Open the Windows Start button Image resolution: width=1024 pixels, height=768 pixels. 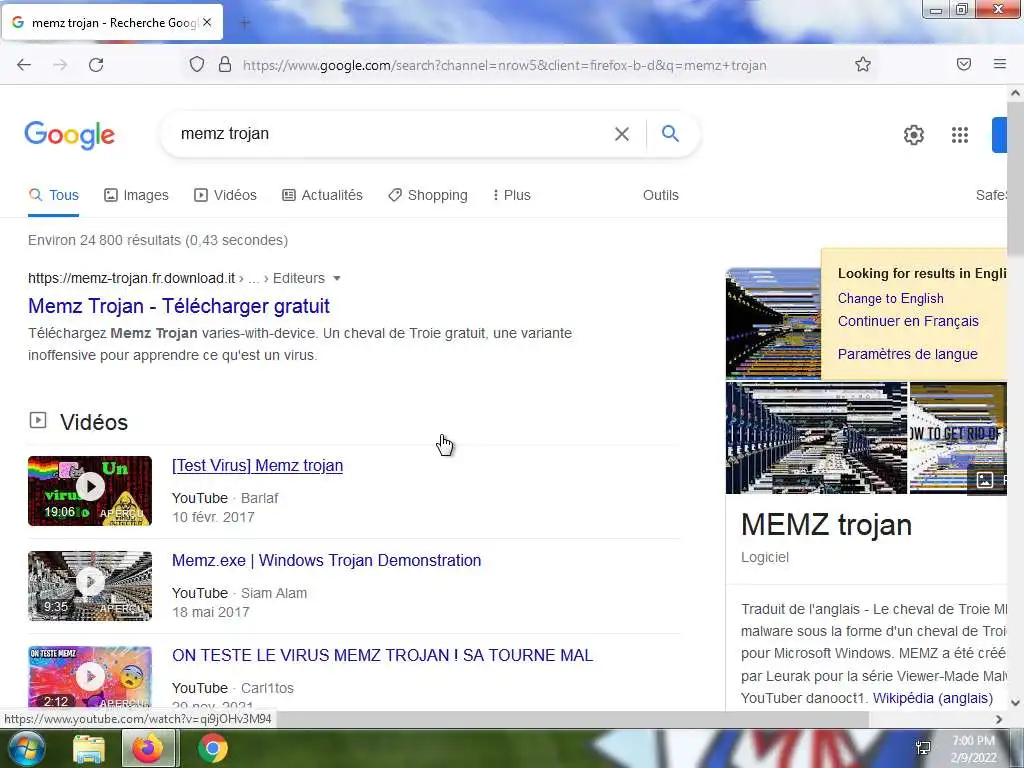coord(25,748)
